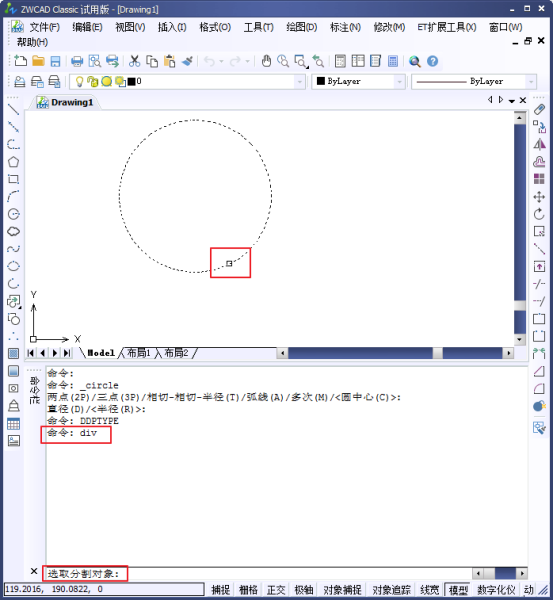Click the New drawing icon
Screen dimensions: 554x601
click(20, 61)
